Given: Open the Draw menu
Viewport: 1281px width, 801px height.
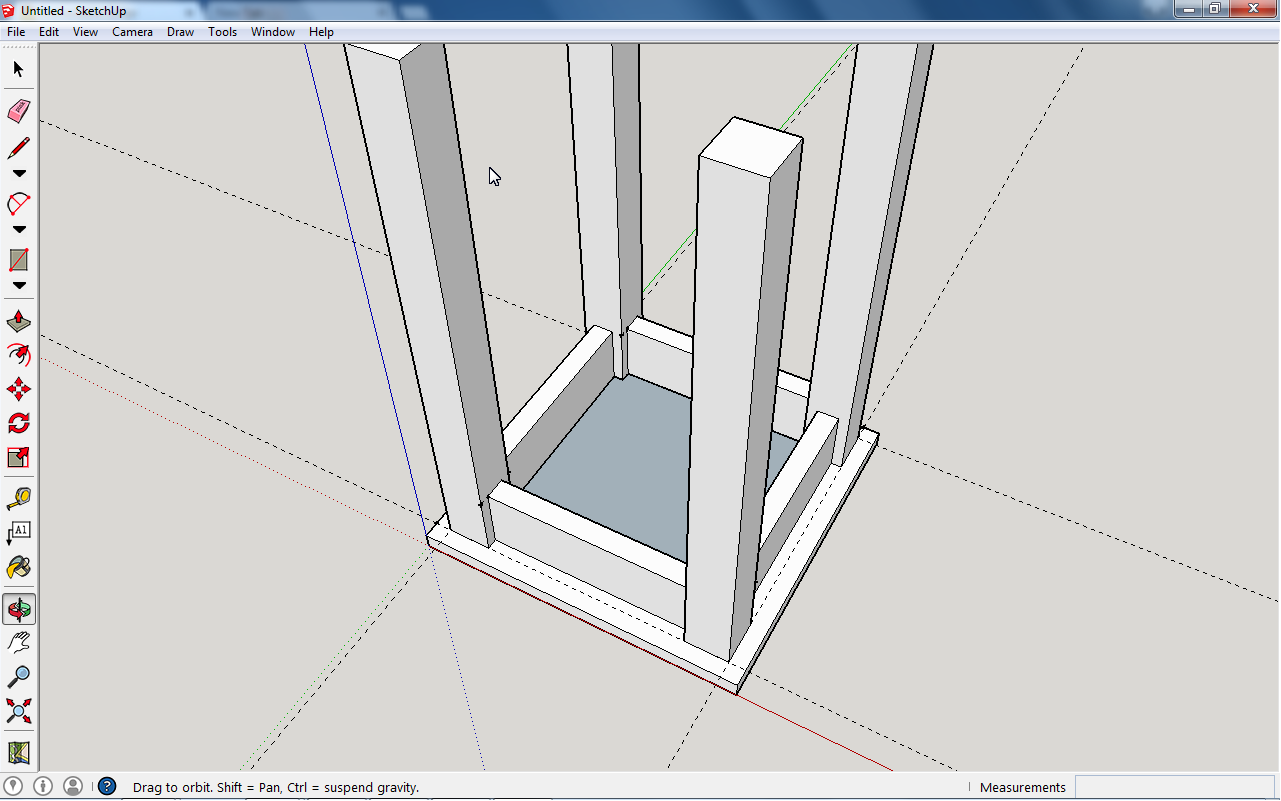Looking at the screenshot, I should (x=180, y=32).
